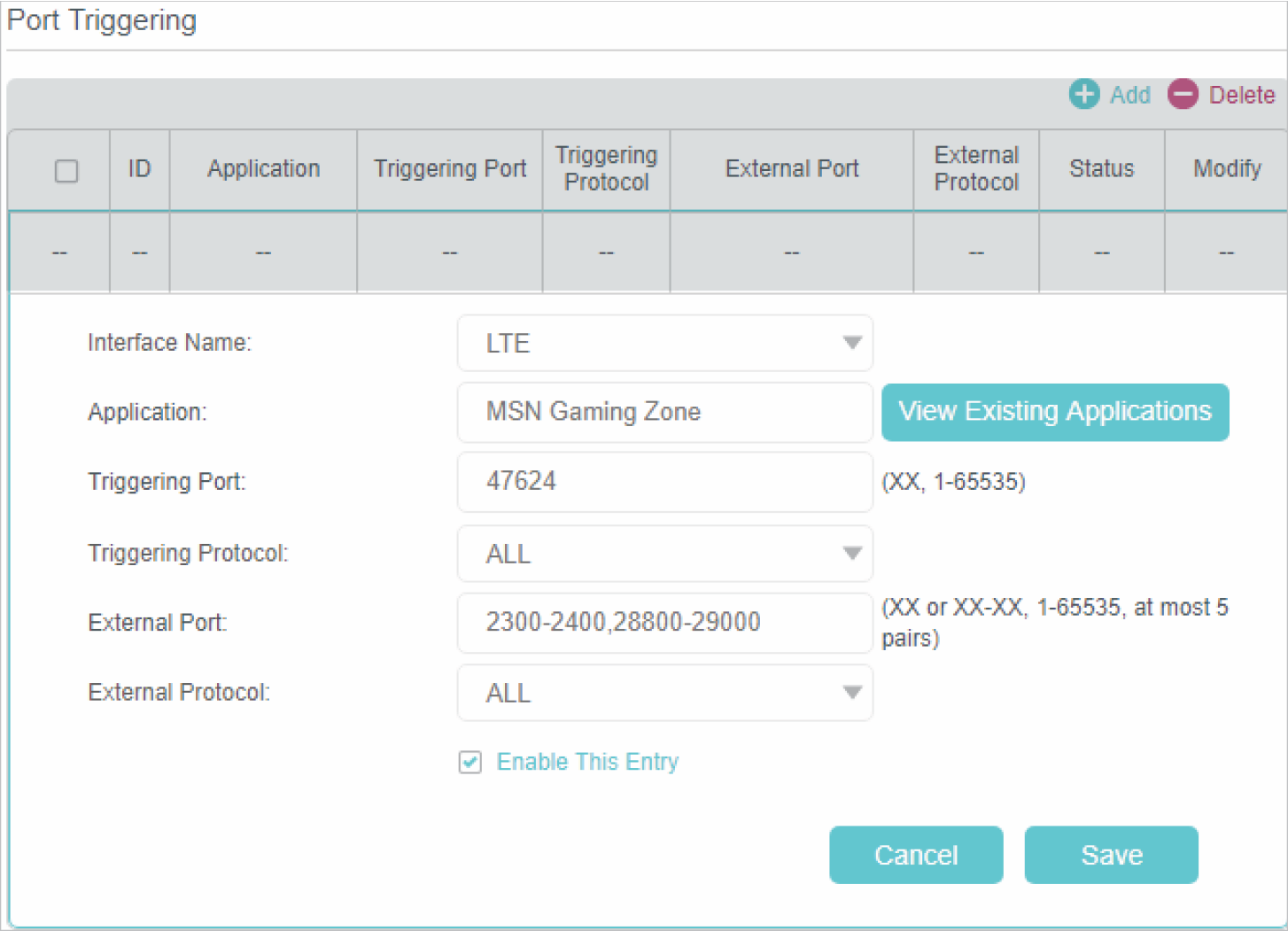This screenshot has width=1288, height=931.
Task: Click the External Port input field
Action: 664,623
